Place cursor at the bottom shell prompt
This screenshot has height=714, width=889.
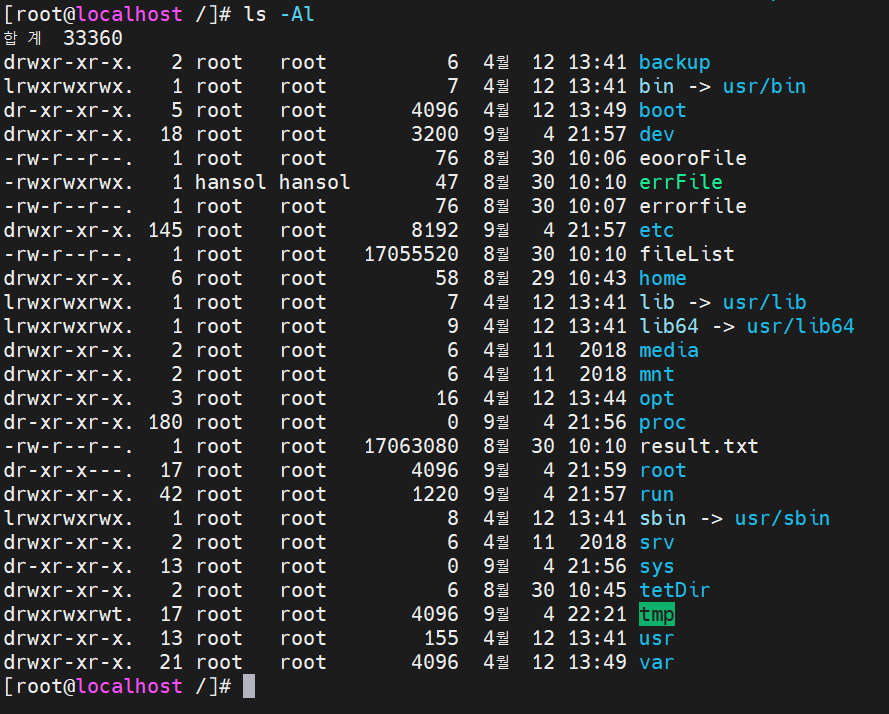coord(249,686)
